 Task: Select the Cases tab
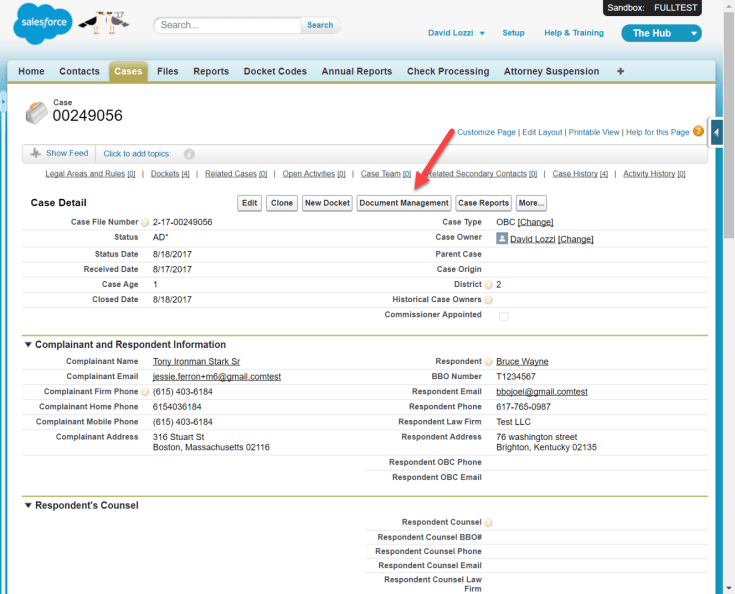(x=128, y=71)
